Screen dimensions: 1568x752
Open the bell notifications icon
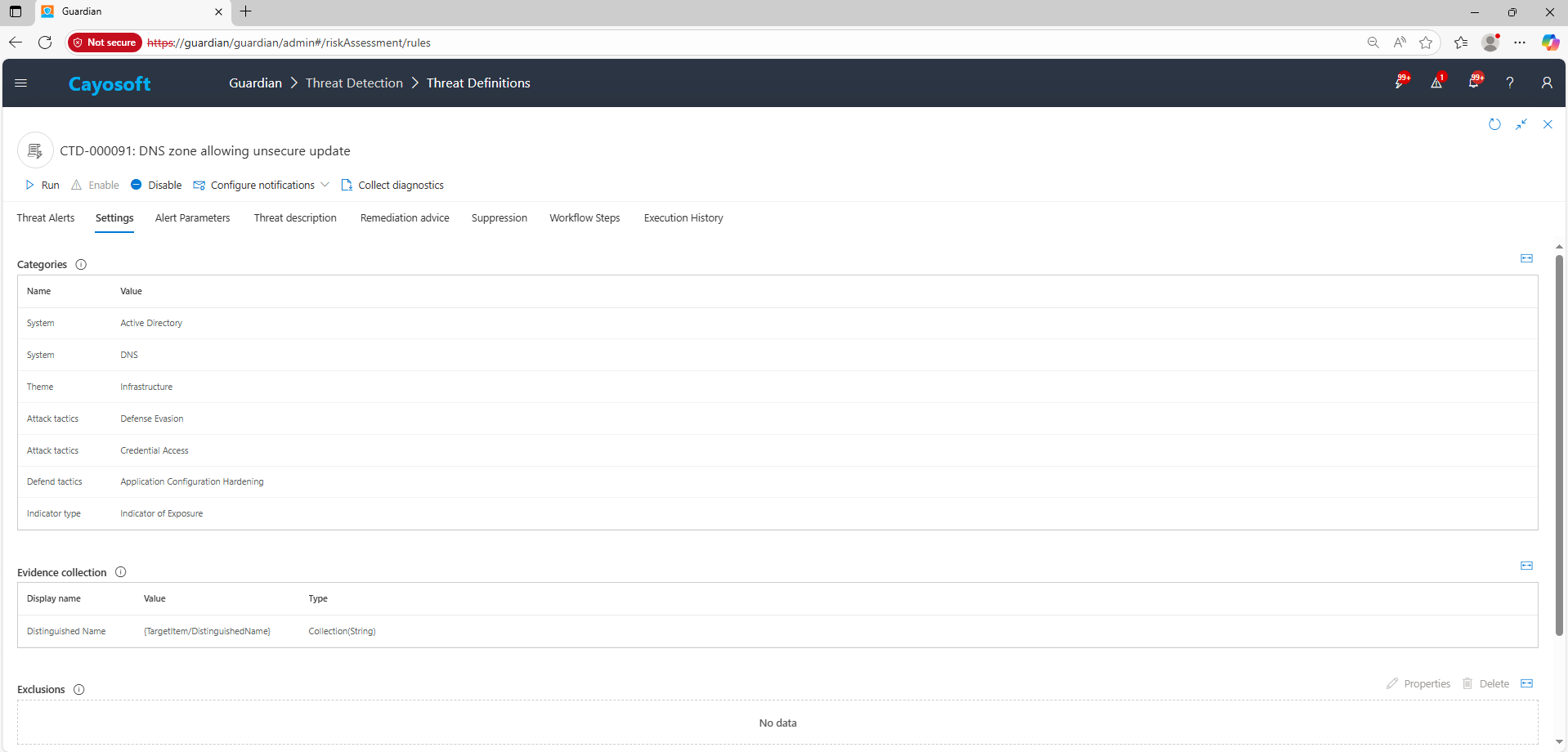(x=1473, y=83)
